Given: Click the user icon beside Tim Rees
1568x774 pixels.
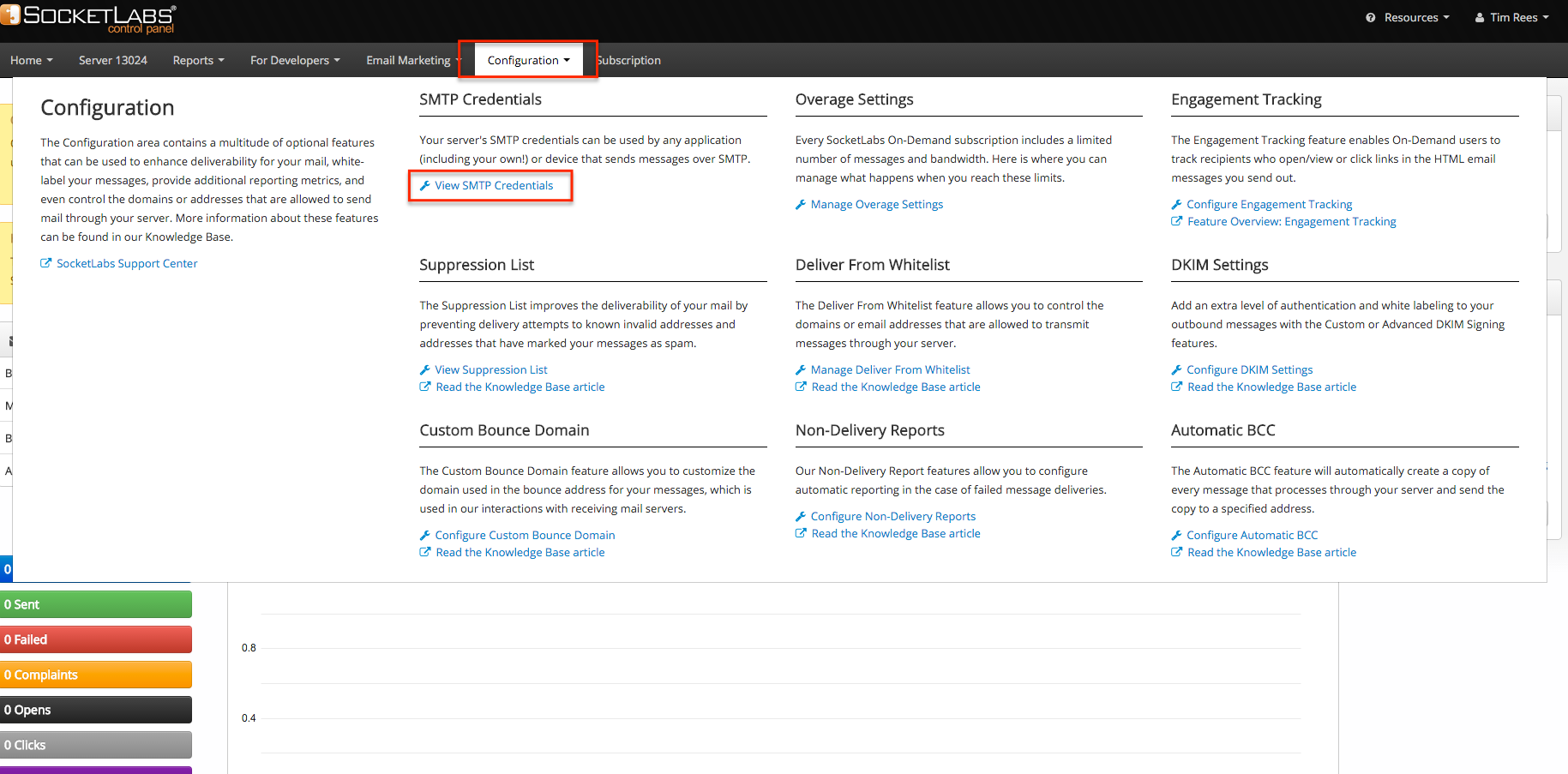Looking at the screenshot, I should [x=1480, y=17].
